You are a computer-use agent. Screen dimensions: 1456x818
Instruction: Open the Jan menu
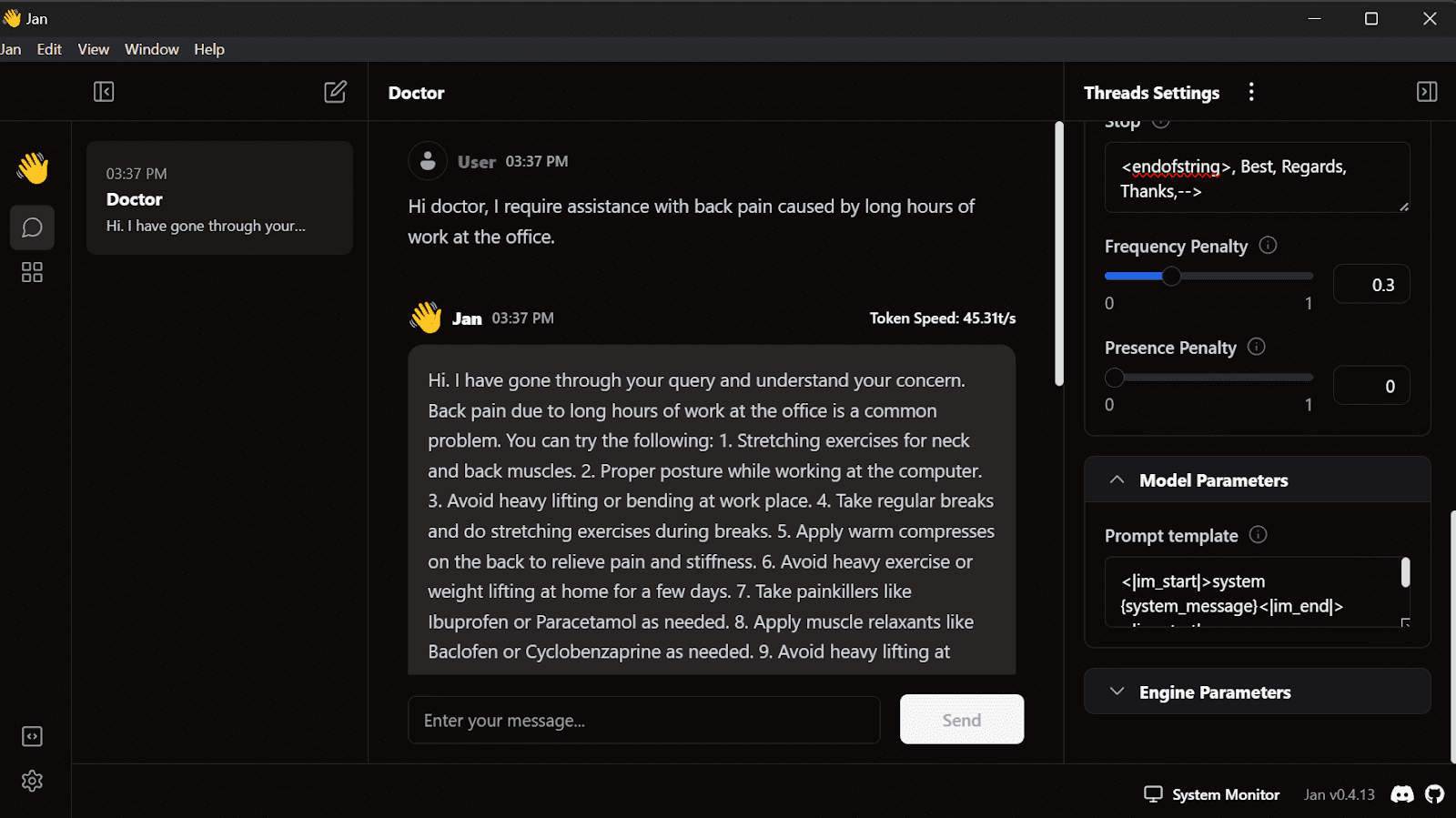coord(11,49)
